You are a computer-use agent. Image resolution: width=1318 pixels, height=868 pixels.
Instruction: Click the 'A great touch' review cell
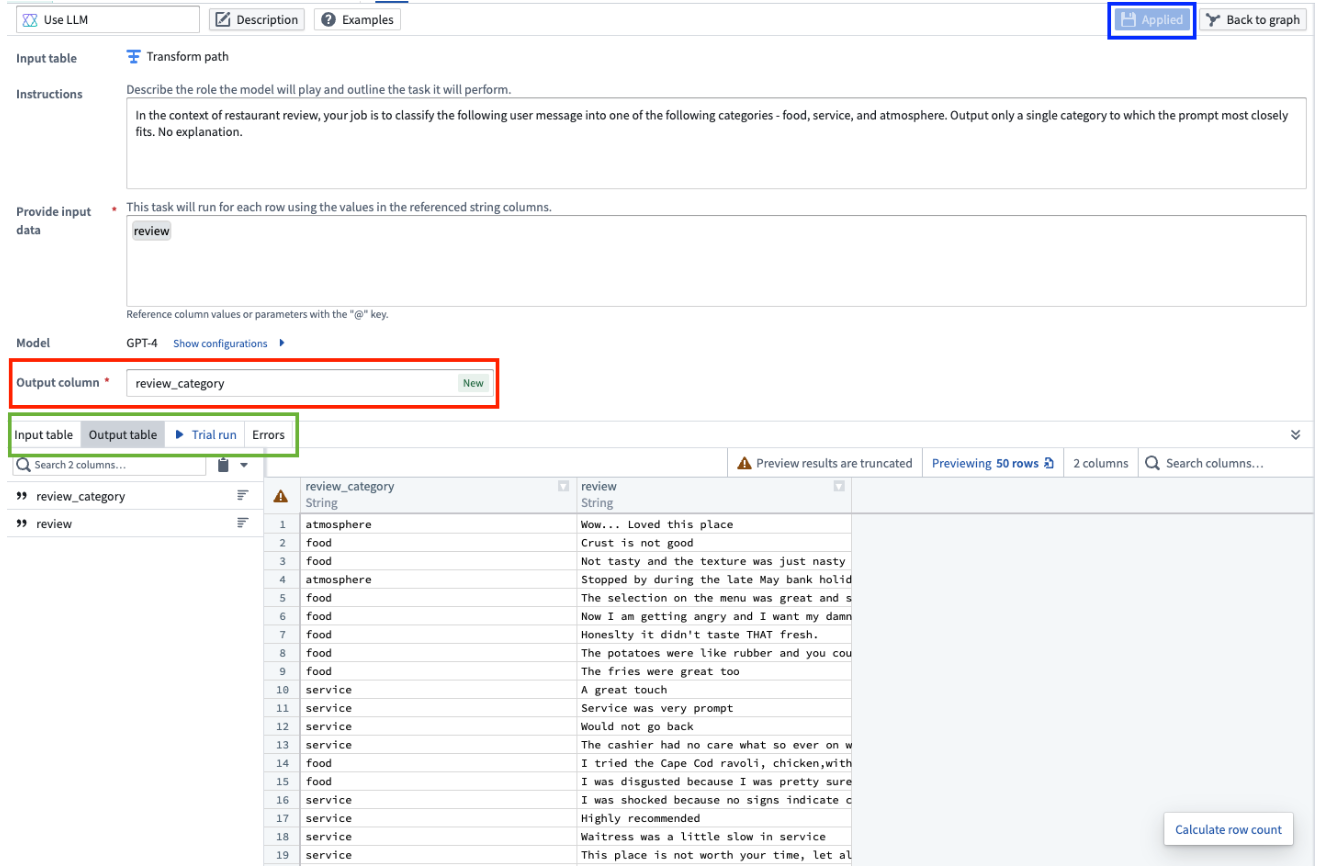tap(714, 690)
